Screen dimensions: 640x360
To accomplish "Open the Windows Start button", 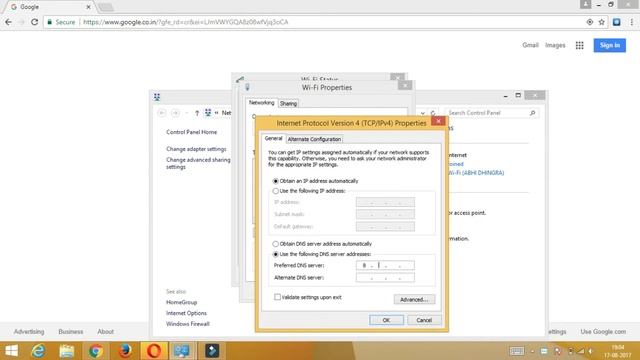I will 11,351.
